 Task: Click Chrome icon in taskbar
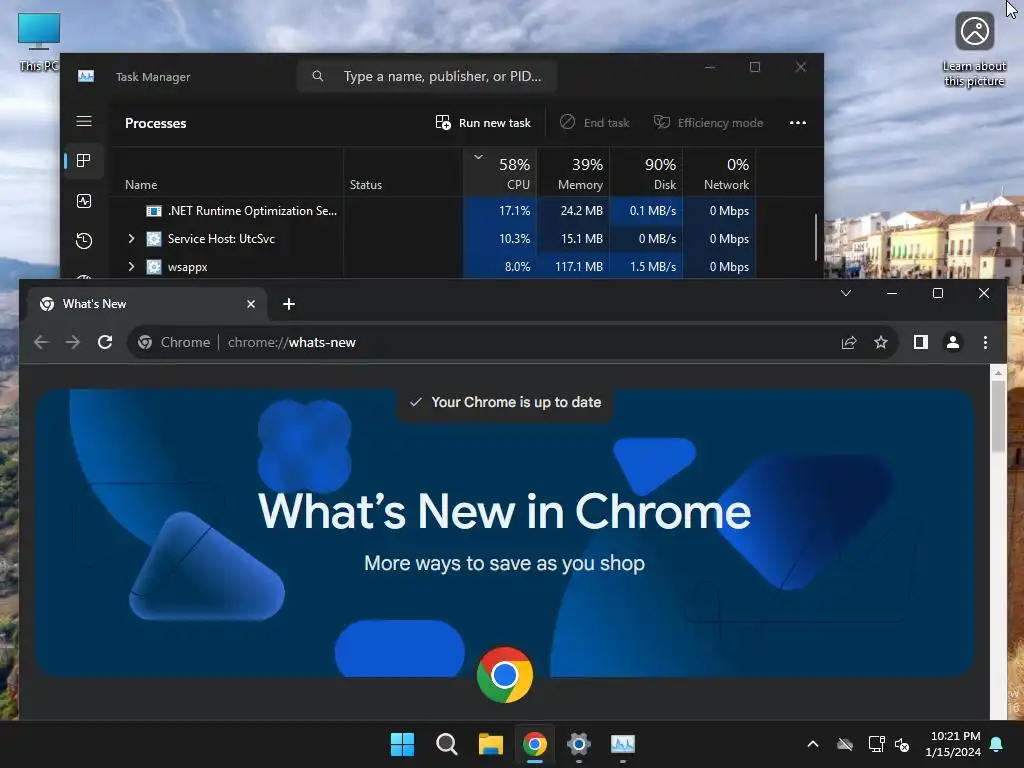[x=535, y=744]
